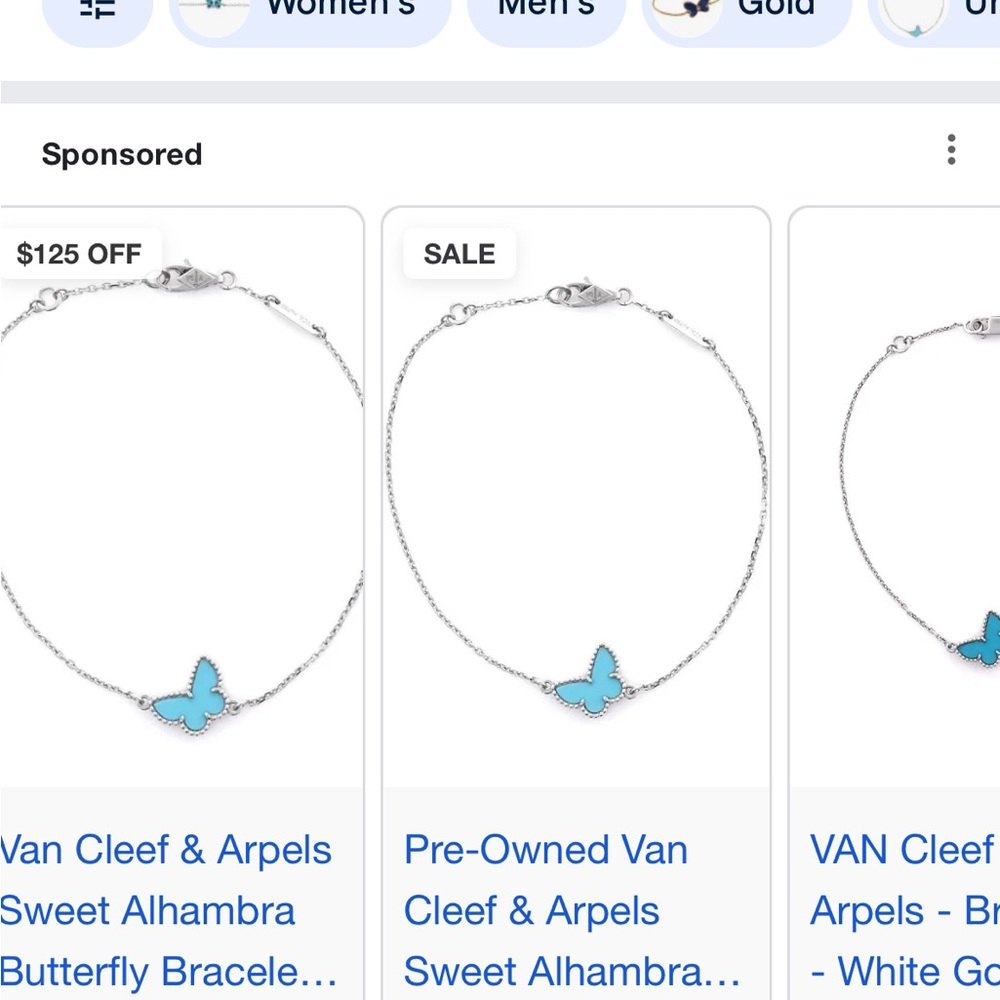
Task: Select the Sponsored section label
Action: [122, 153]
